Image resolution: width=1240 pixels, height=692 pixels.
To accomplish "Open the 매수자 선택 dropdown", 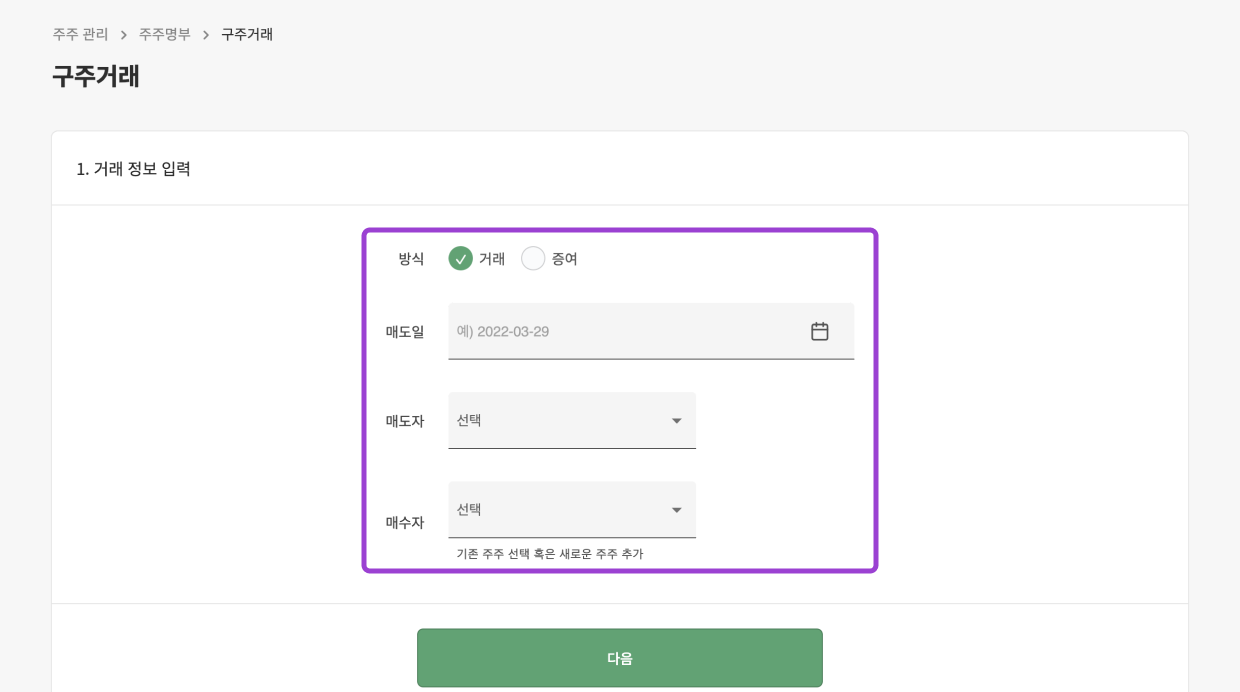I will 560,510.
